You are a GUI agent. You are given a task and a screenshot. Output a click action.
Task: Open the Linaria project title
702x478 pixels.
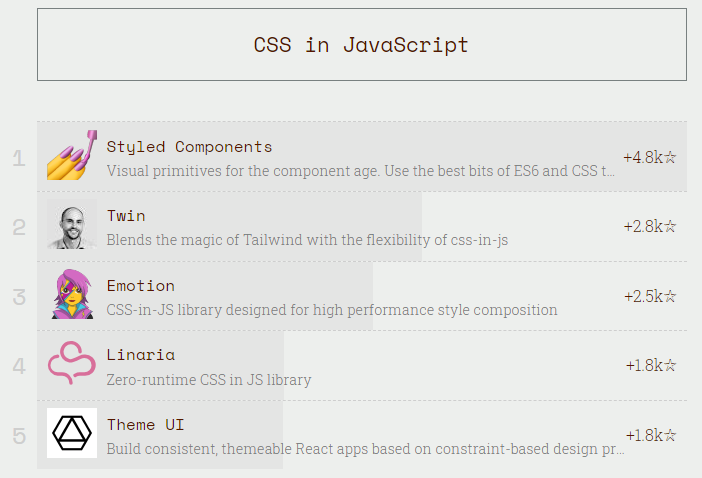(141, 355)
